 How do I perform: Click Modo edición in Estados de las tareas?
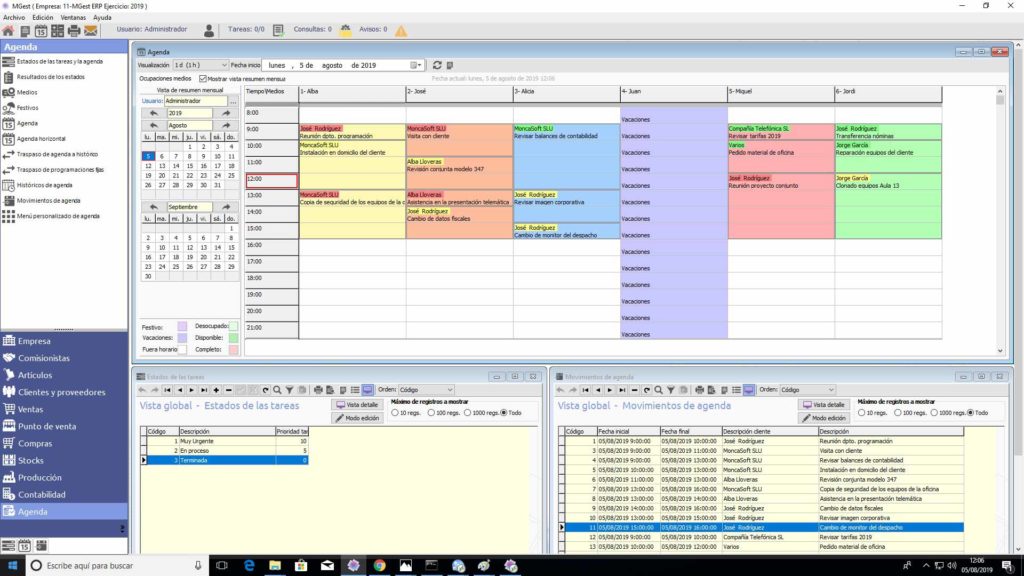point(357,418)
